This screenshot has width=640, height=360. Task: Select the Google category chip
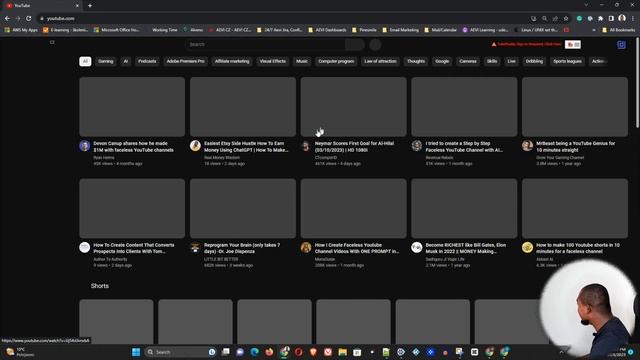[442, 61]
